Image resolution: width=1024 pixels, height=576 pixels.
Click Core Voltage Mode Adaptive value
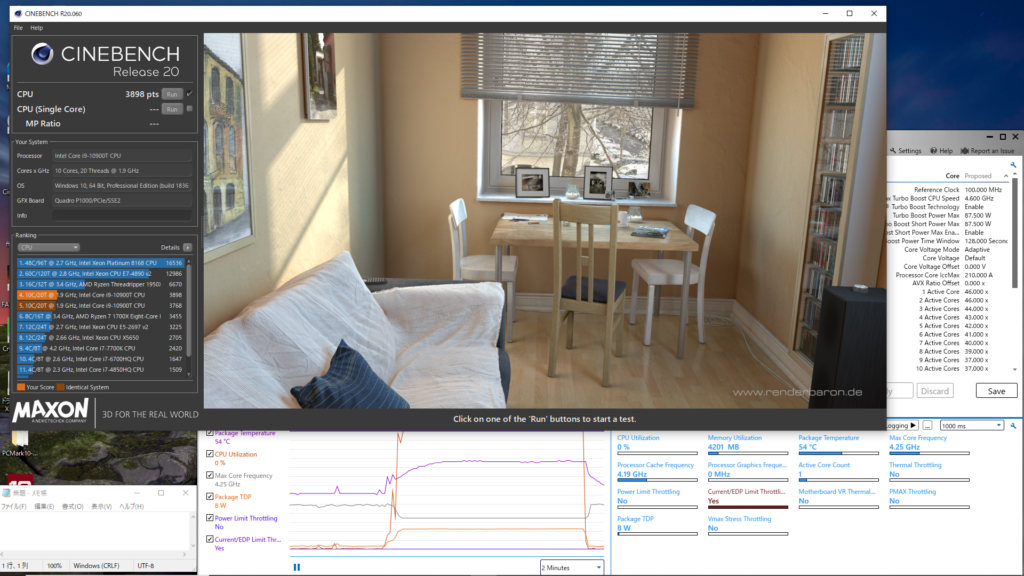coord(977,249)
